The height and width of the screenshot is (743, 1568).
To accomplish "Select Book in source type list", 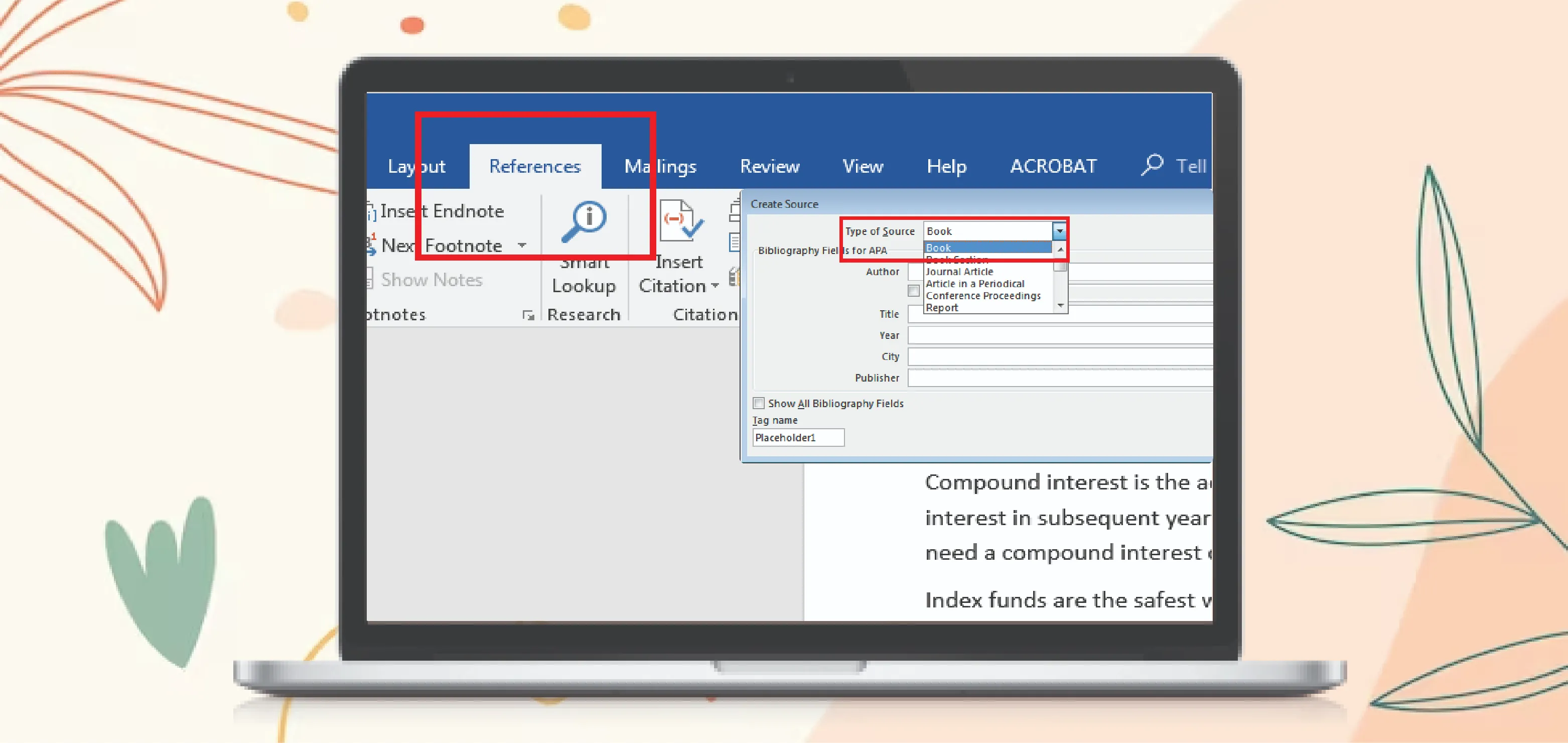I will click(x=987, y=248).
